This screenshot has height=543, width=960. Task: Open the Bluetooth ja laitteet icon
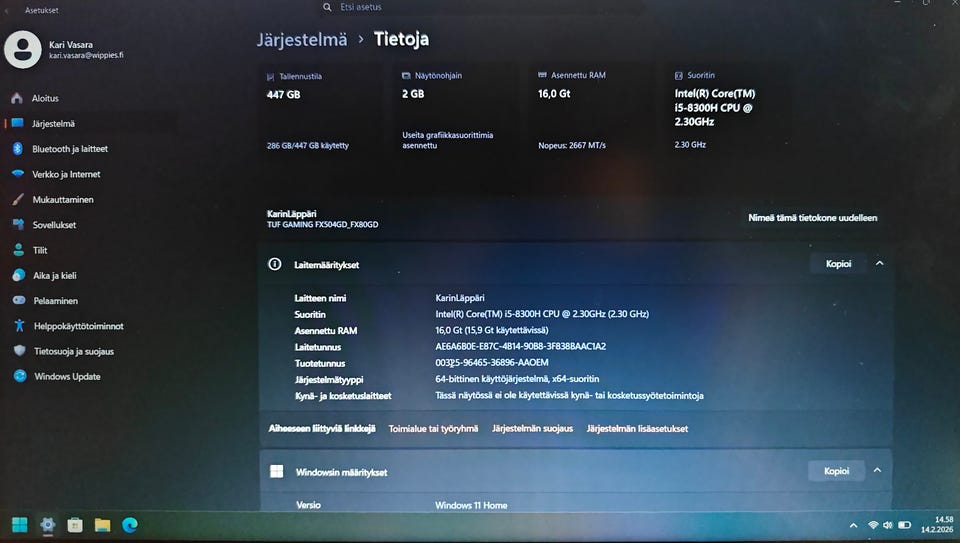[x=18, y=149]
